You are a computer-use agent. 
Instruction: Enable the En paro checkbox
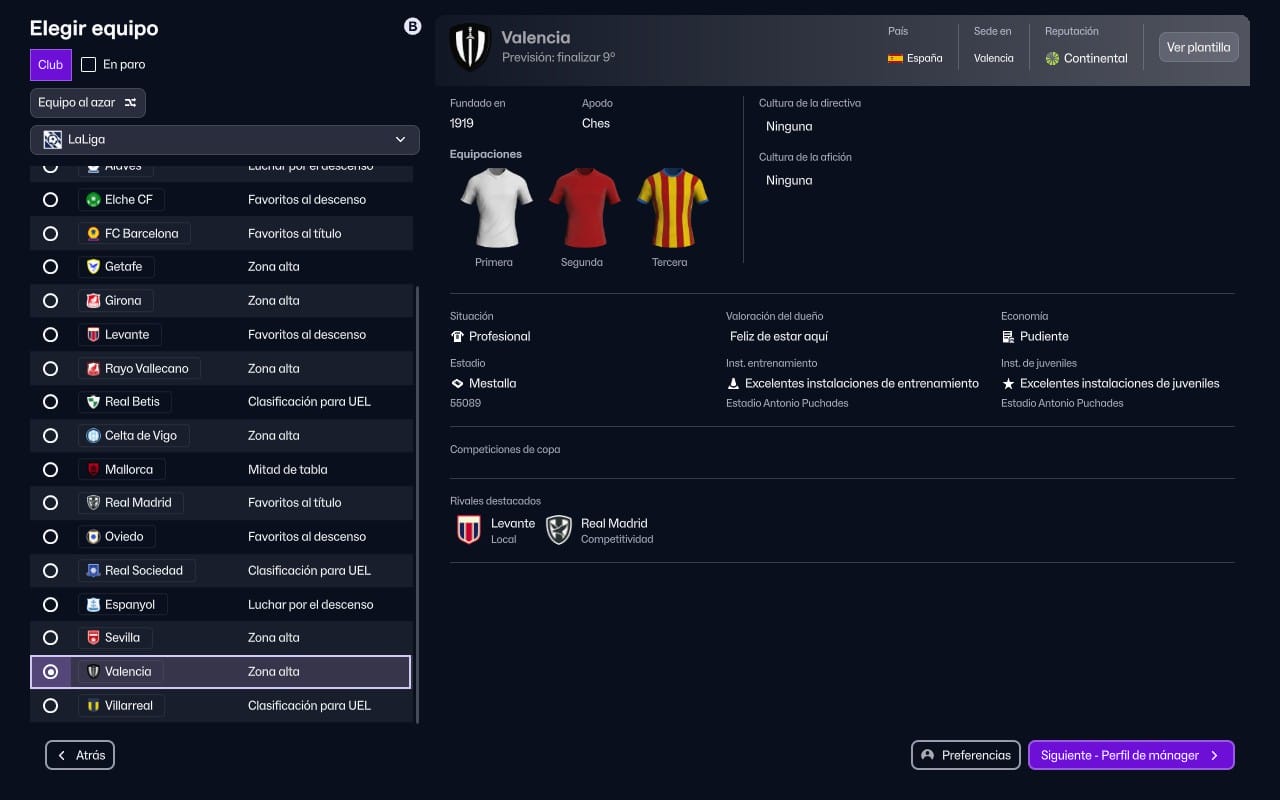pos(88,64)
